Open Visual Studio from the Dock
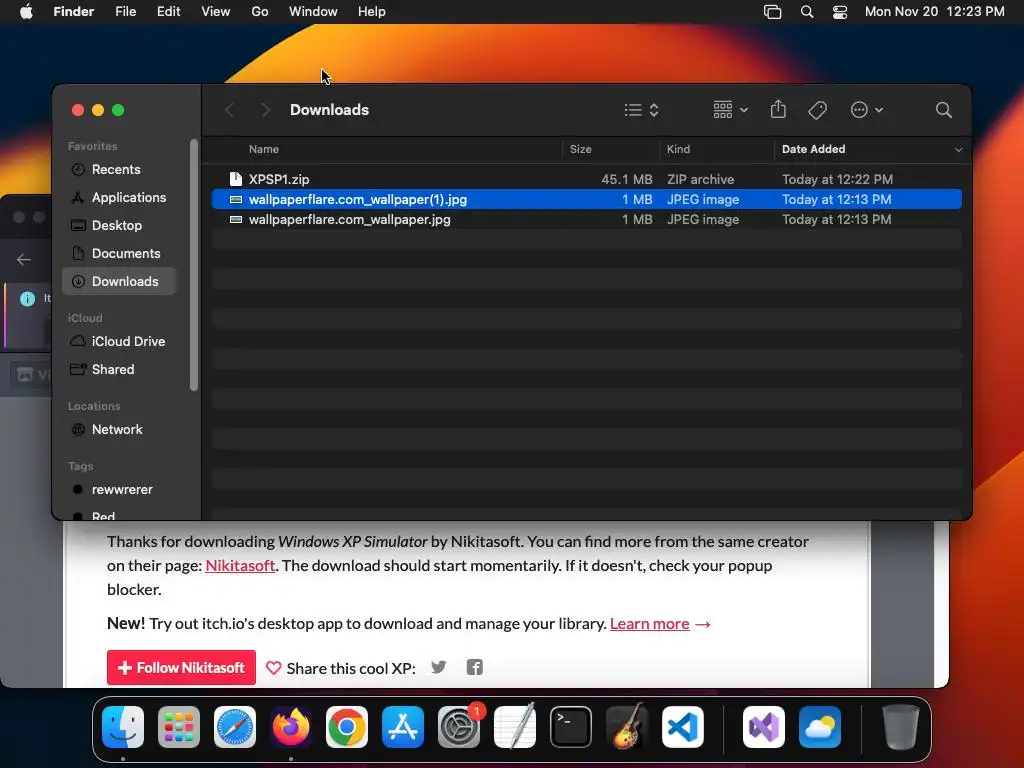The width and height of the screenshot is (1024, 768). tap(764, 727)
